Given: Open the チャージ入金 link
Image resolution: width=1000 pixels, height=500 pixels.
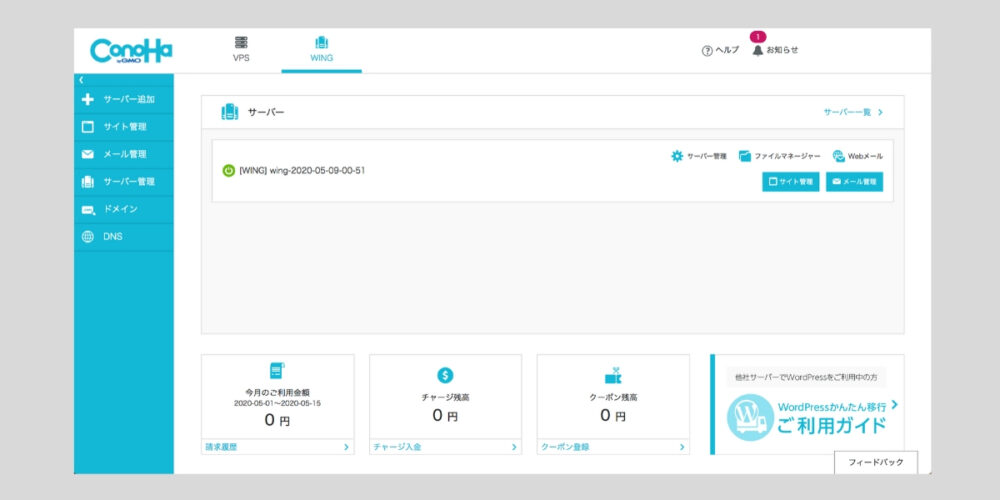Looking at the screenshot, I should pos(397,447).
